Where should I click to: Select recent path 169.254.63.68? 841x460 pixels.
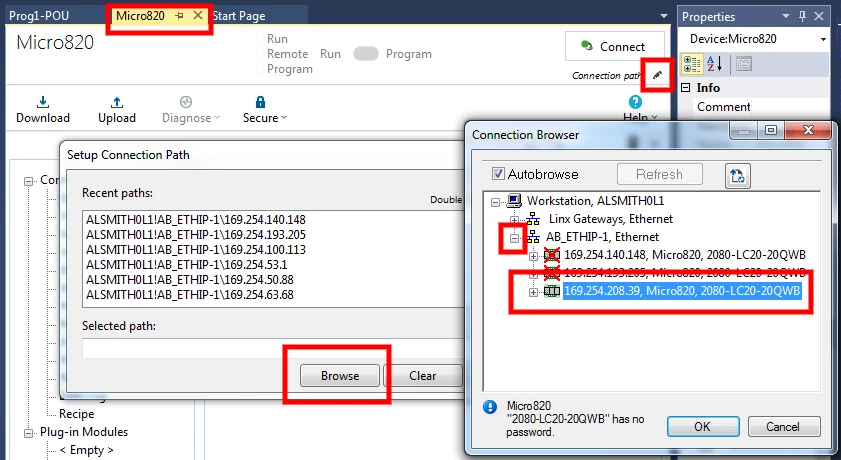click(x=190, y=295)
